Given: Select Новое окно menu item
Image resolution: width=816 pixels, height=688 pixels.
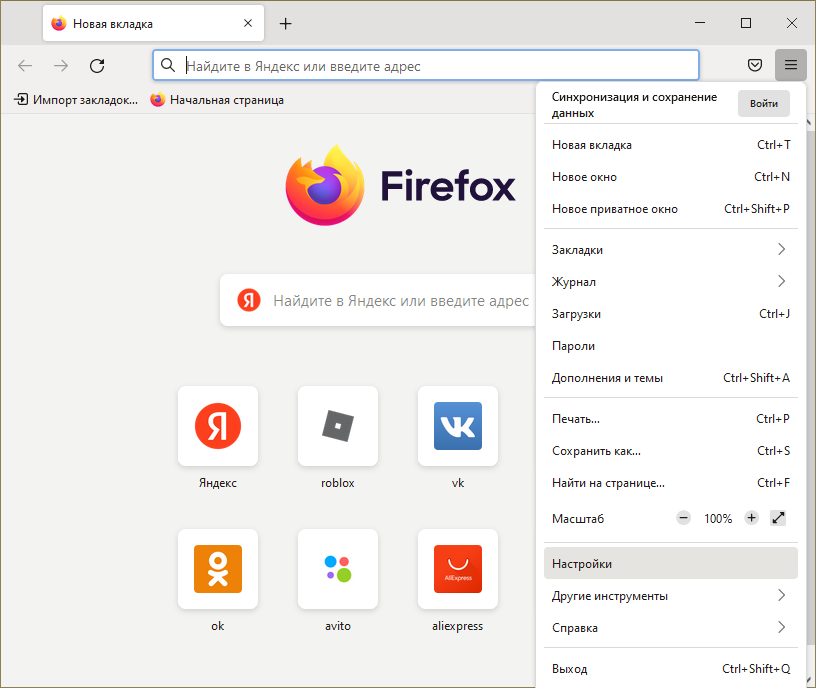Looking at the screenshot, I should pyautogui.click(x=671, y=177).
